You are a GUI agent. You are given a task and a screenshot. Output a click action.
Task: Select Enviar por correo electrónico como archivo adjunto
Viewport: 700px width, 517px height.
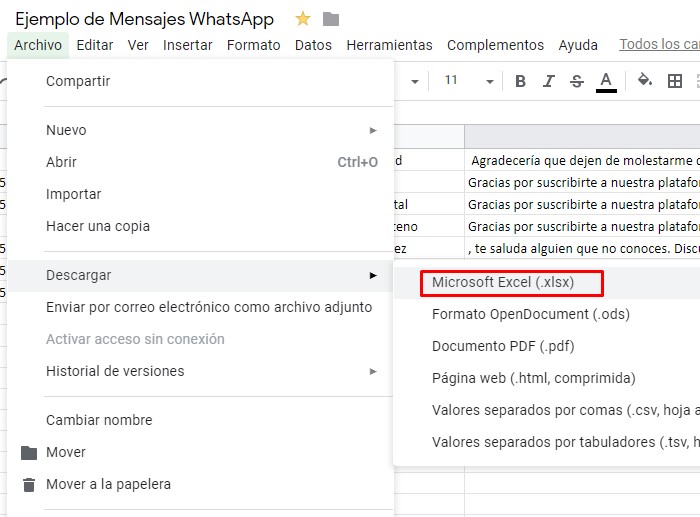point(201,307)
